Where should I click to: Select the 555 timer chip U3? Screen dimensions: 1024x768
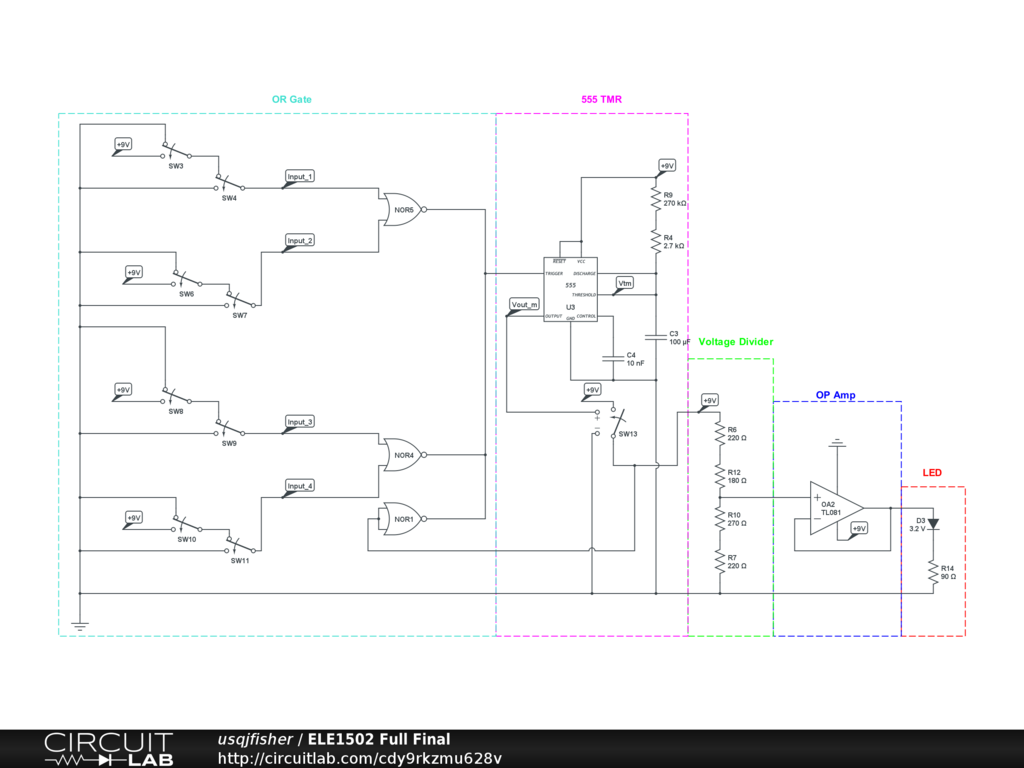point(570,288)
